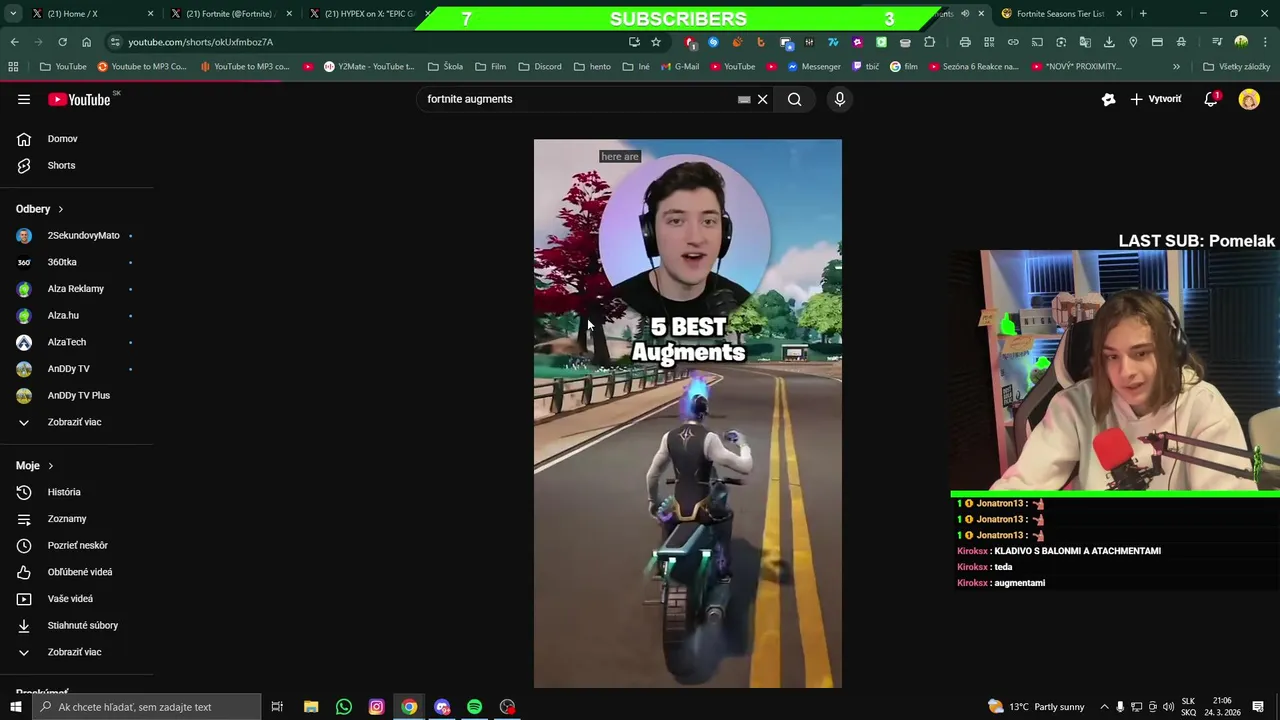Open the Film bookmarks folder
Image resolution: width=1280 pixels, height=720 pixels.
click(x=491, y=67)
